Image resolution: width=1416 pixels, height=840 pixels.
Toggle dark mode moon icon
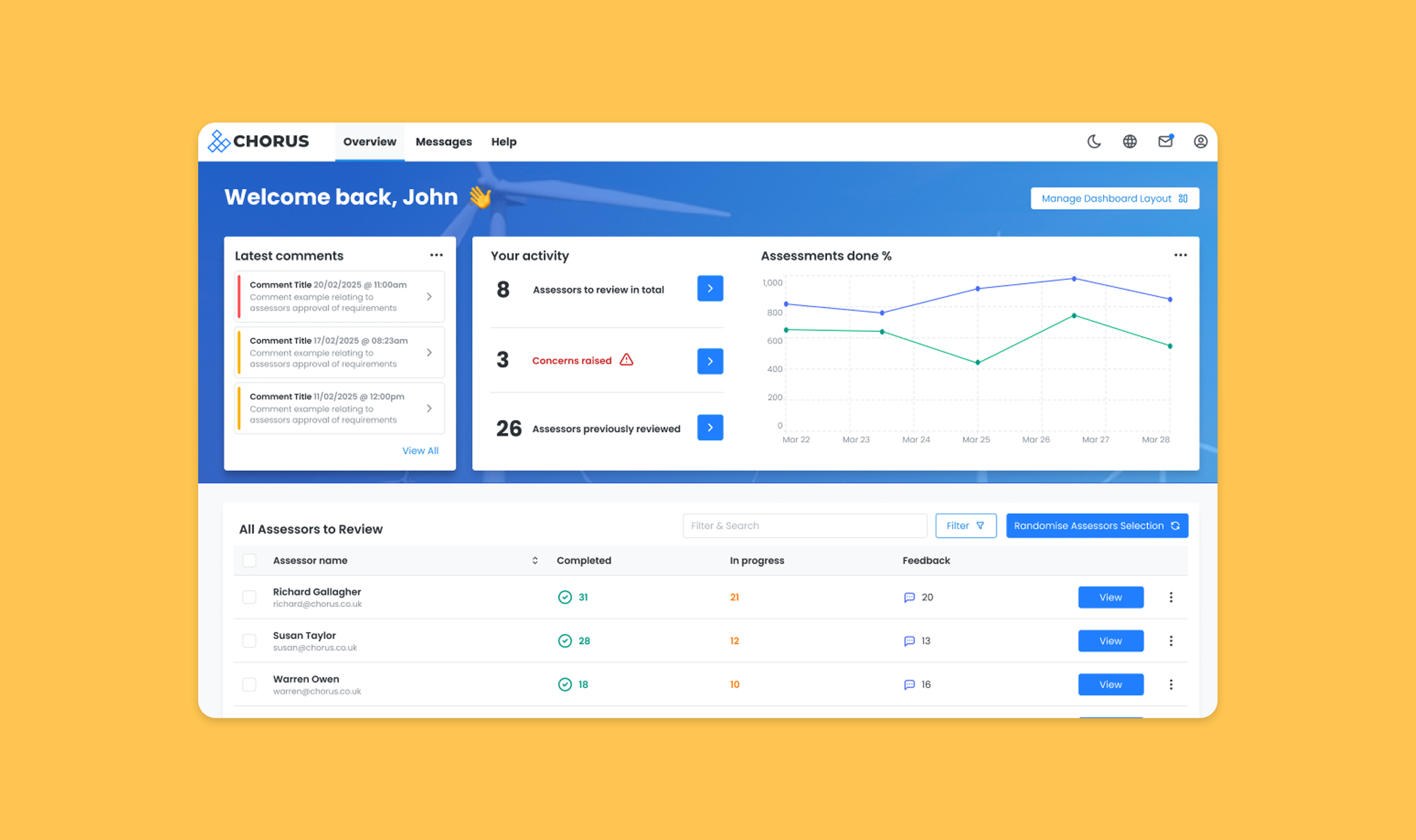coord(1094,141)
